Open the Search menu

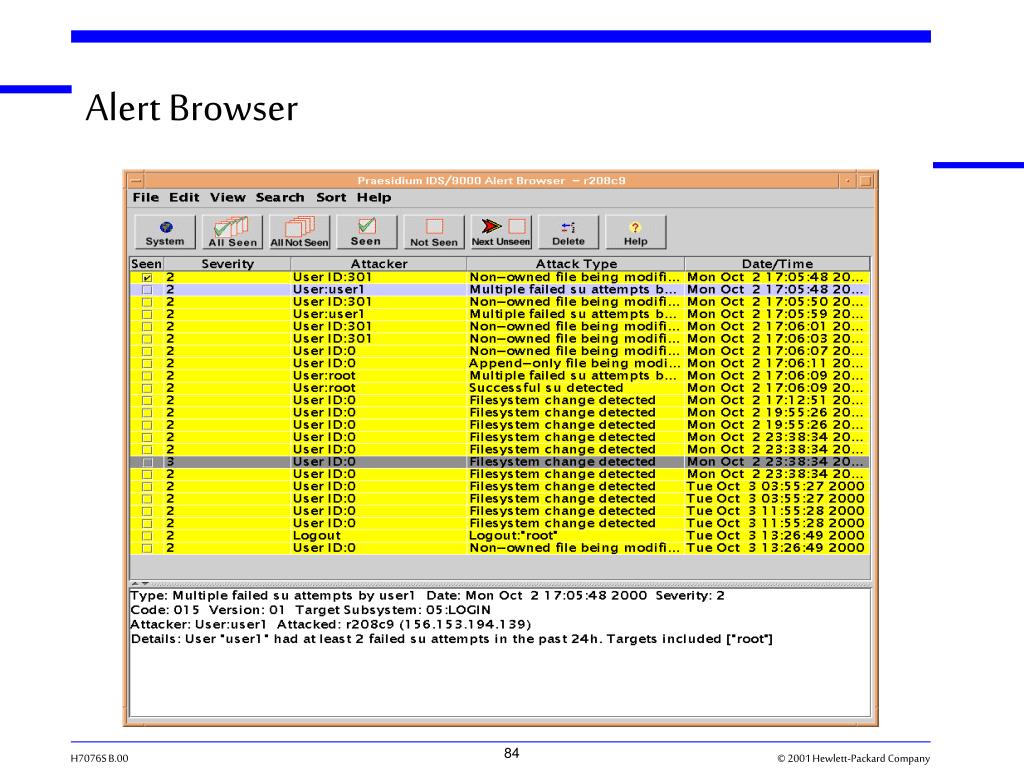pos(280,197)
